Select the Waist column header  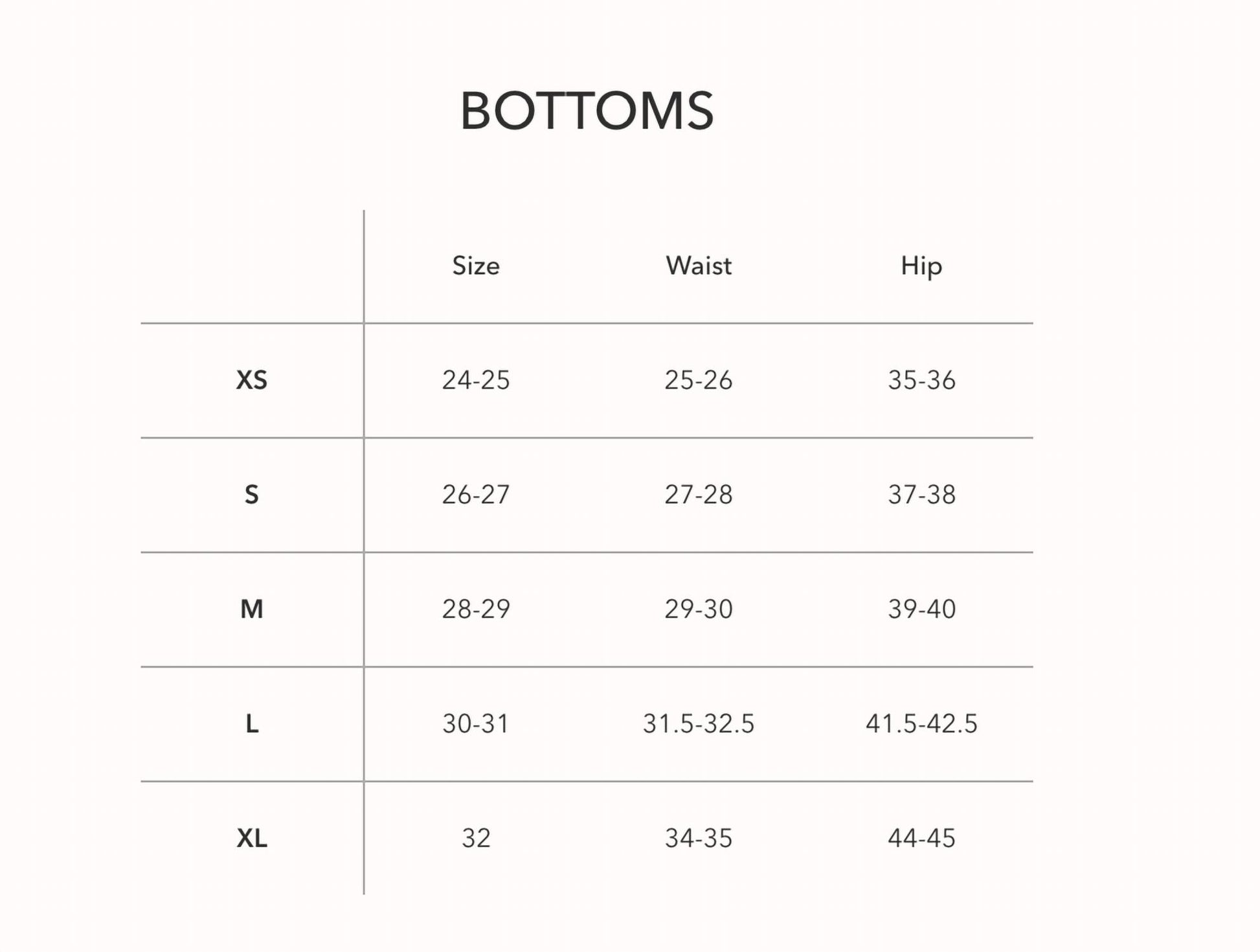[699, 266]
